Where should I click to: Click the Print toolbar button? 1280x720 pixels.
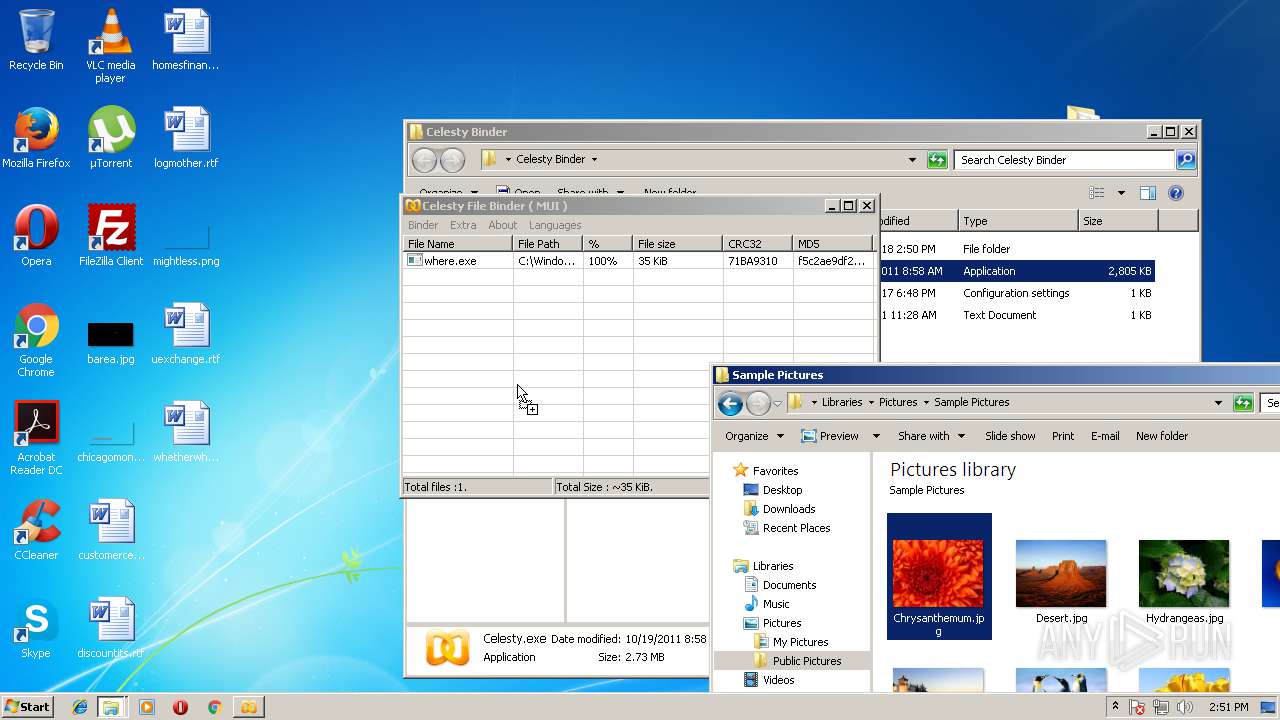click(x=1063, y=436)
